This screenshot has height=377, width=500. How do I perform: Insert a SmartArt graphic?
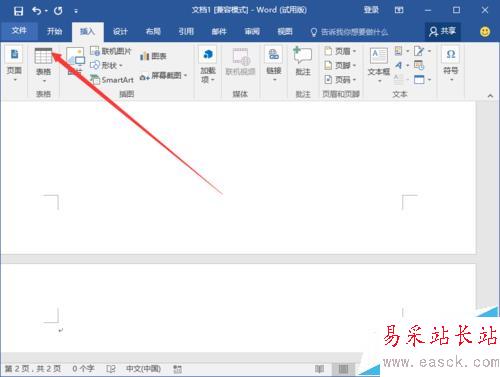coord(112,80)
